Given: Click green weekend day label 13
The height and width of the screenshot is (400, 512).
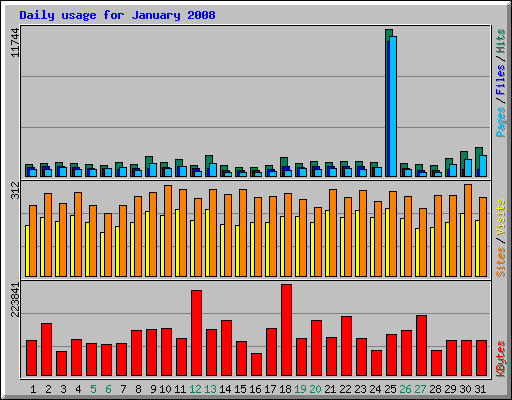Looking at the screenshot, I should click(x=210, y=389).
